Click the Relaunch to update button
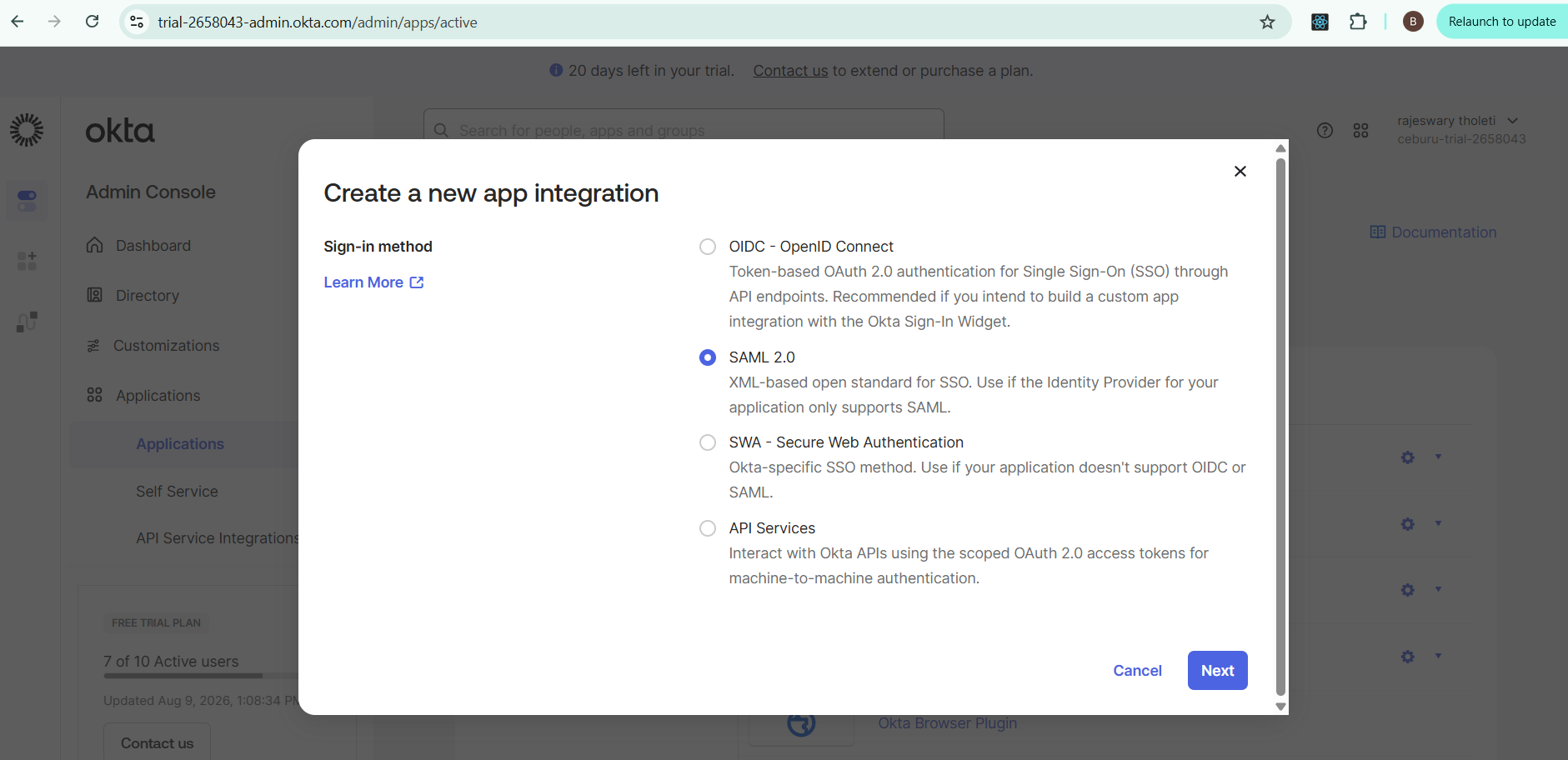1568x760 pixels. [1501, 22]
